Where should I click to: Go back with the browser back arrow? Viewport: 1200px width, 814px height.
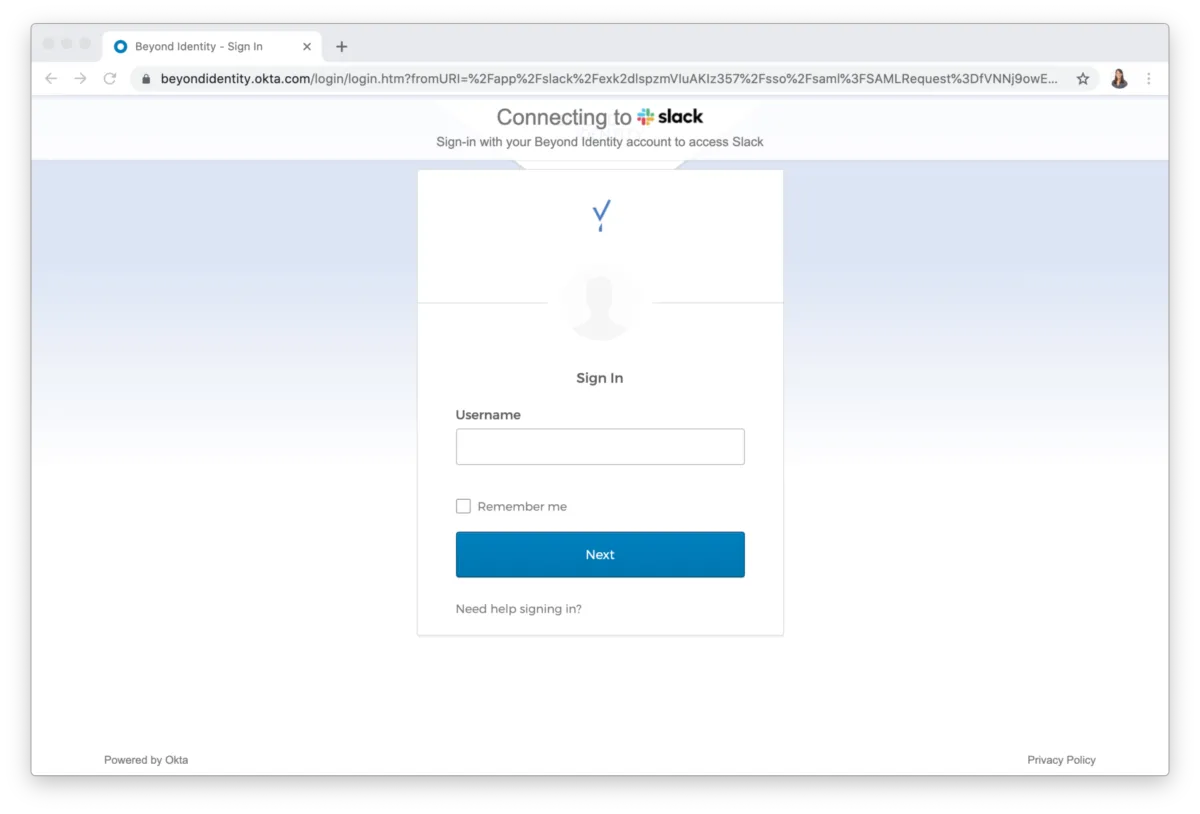pyautogui.click(x=51, y=78)
